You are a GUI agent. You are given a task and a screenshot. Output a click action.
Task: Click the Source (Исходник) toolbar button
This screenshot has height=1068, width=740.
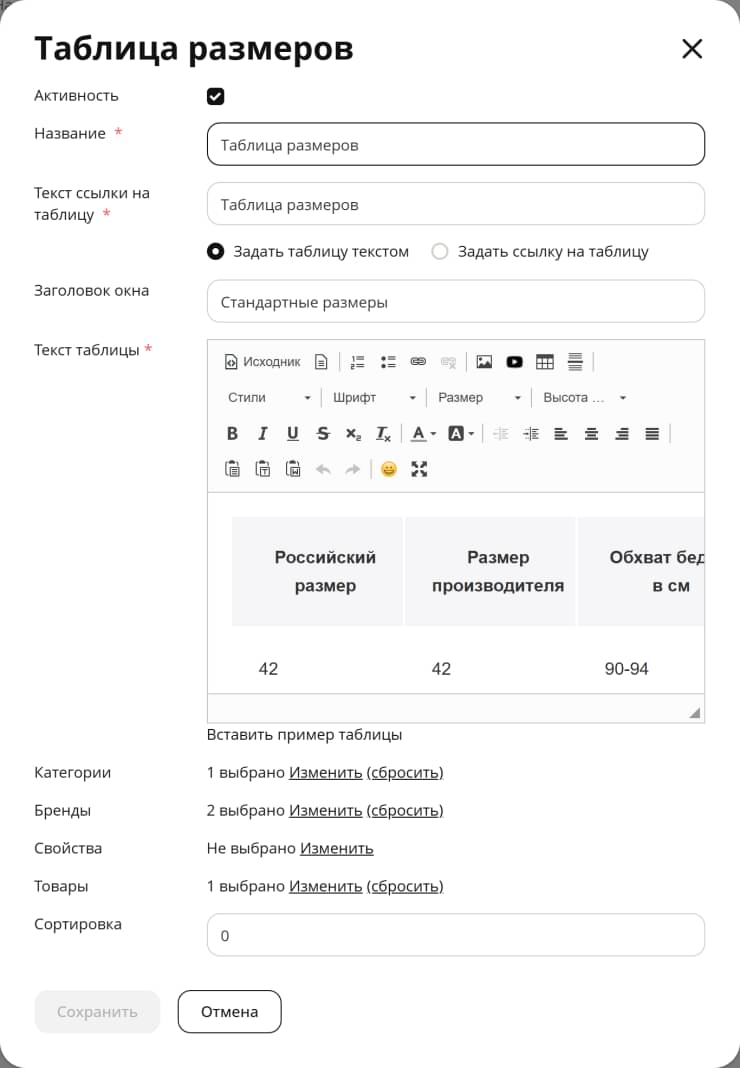[x=262, y=362]
